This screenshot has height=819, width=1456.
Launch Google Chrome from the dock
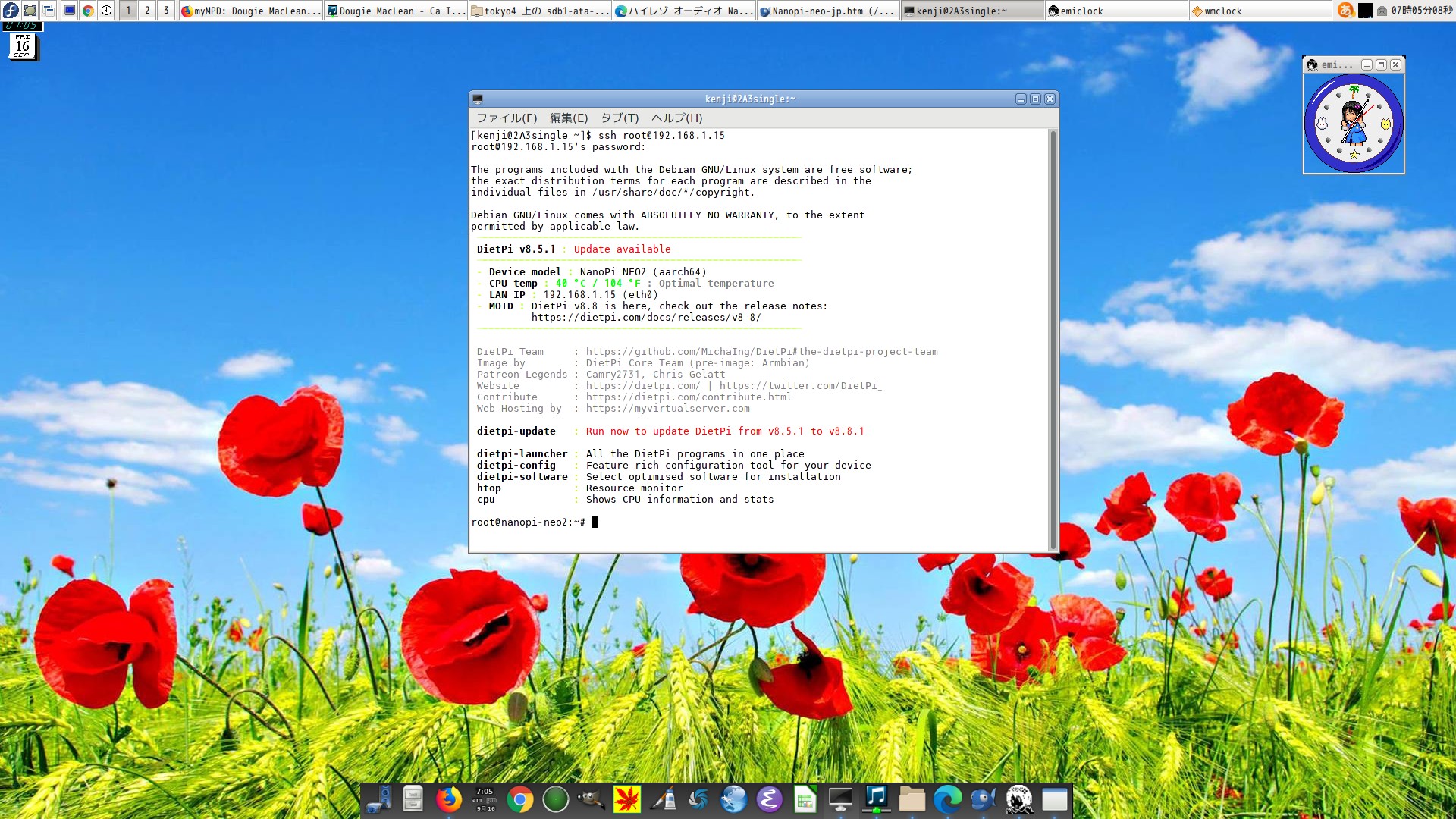520,799
